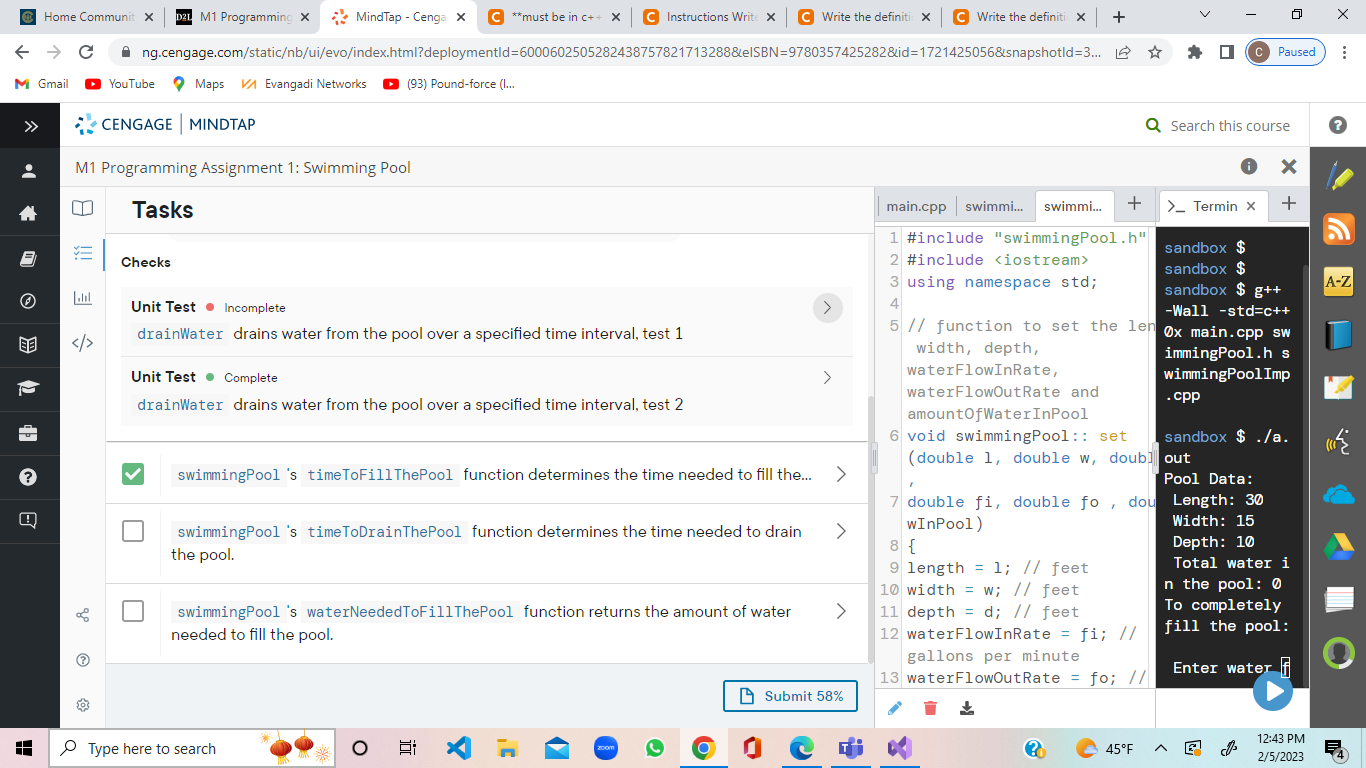Open the progress bar-chart panel
1366x768 pixels.
coord(82,295)
